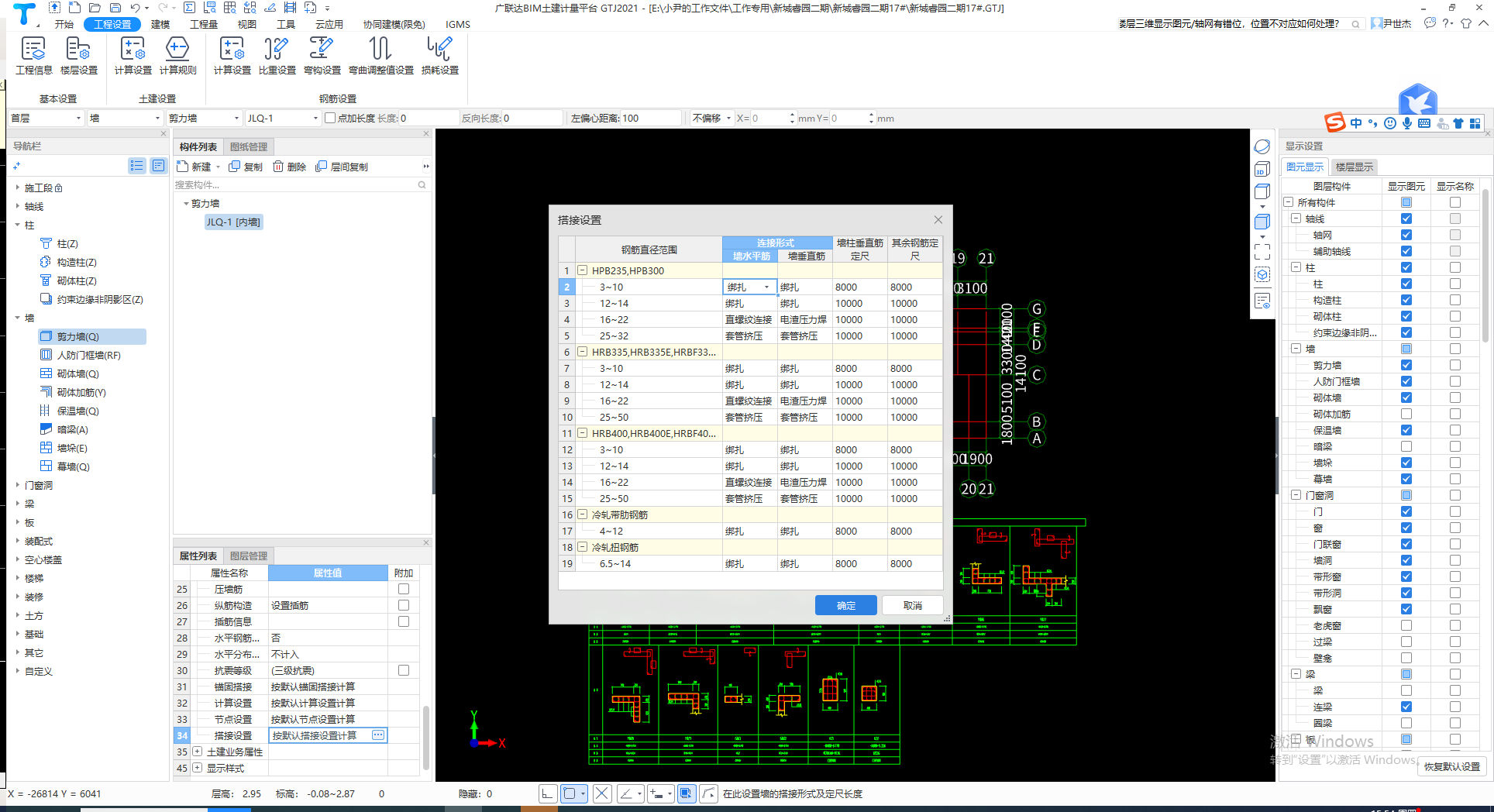Click the 3D view cube icon on canvas toolbar
Viewport: 1494px width, 812px height.
1262,170
